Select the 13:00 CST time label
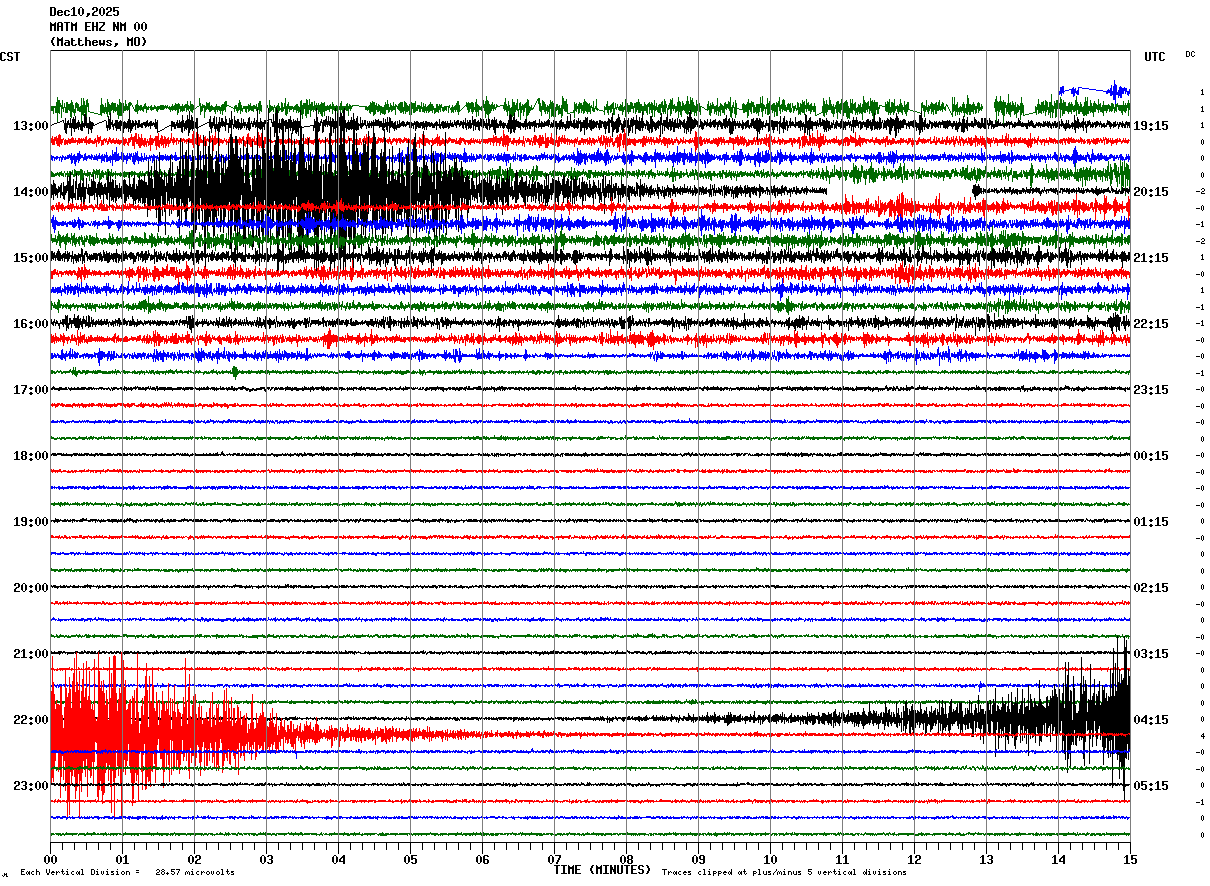Screen dimensions: 1210x886 coord(31,126)
